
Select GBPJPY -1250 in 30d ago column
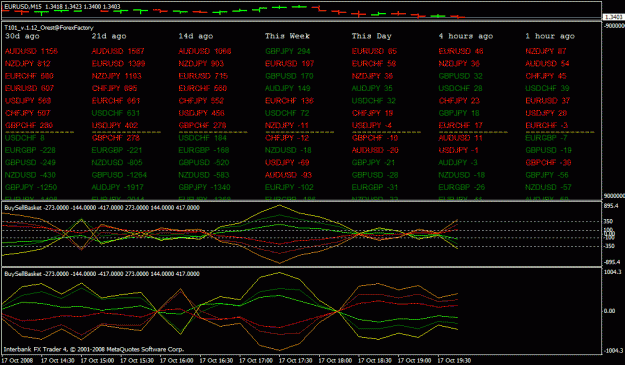pos(31,187)
